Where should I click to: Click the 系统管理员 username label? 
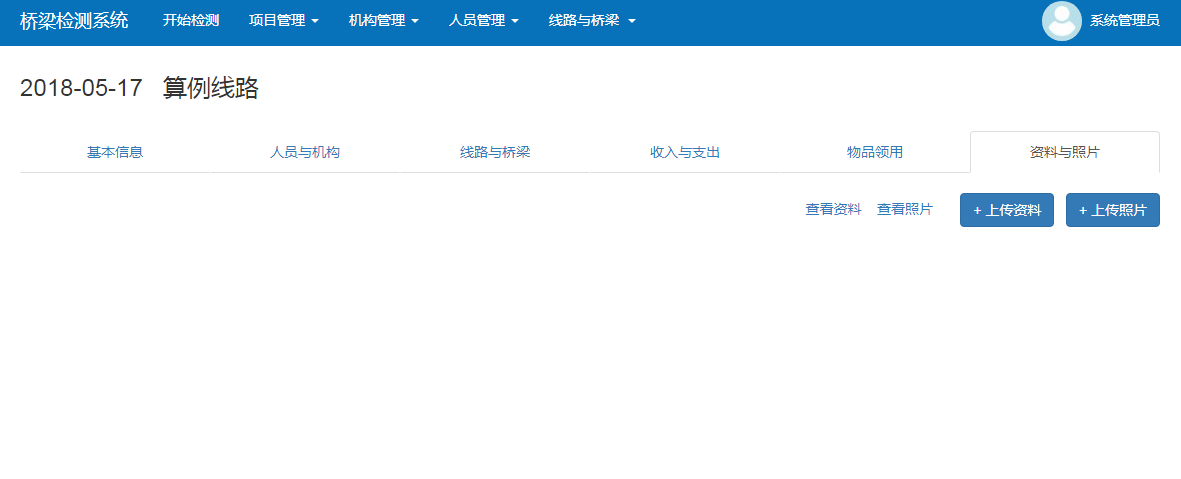pos(1124,21)
